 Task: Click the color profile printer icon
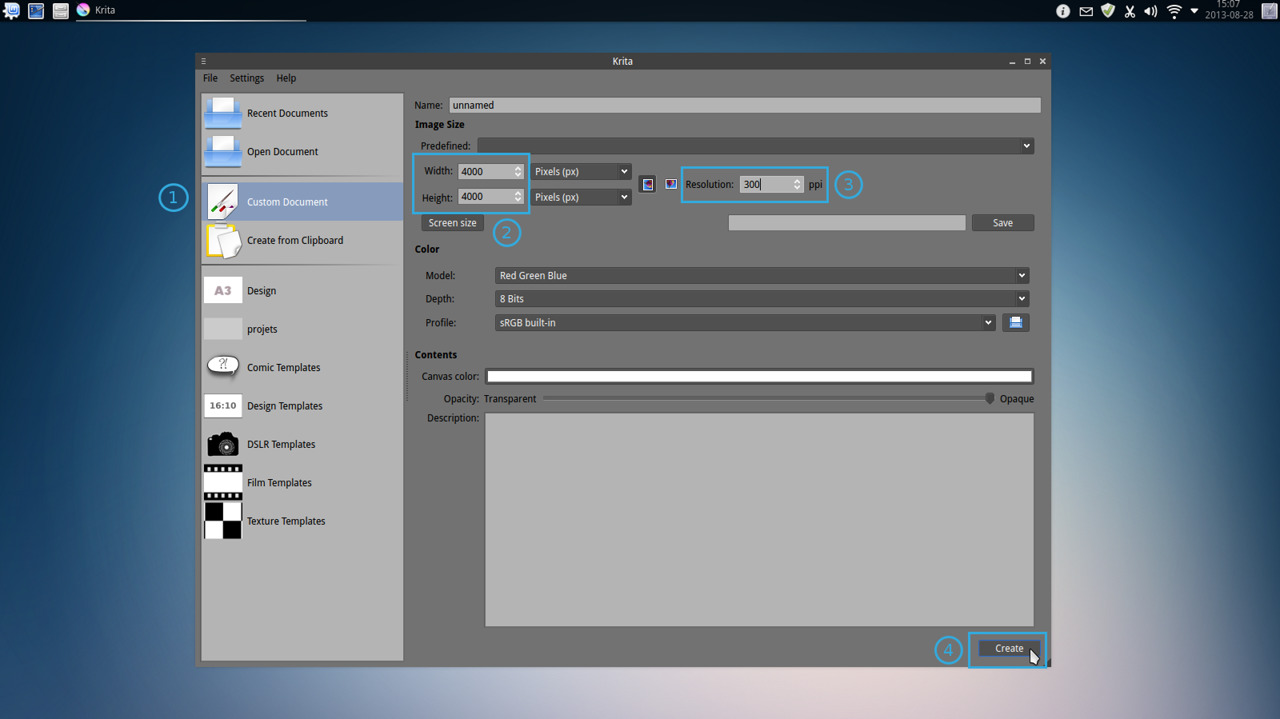pos(1016,322)
